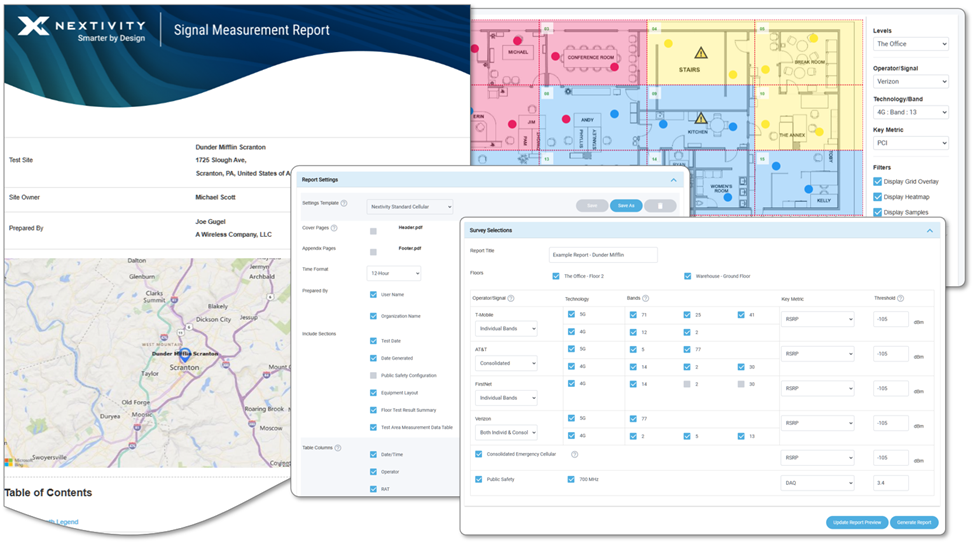The image size is (975, 544).
Task: Open the Public Safety DAQ key metric dropdown
Action: (818, 483)
